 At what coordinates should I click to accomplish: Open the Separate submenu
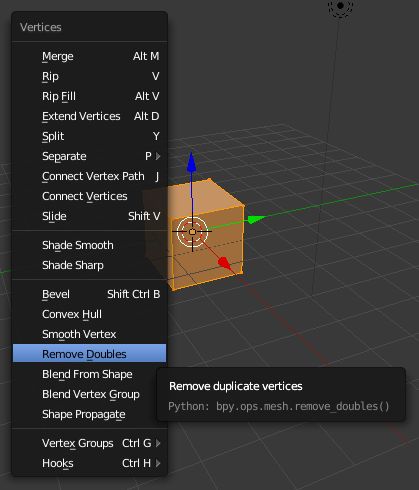(89, 156)
